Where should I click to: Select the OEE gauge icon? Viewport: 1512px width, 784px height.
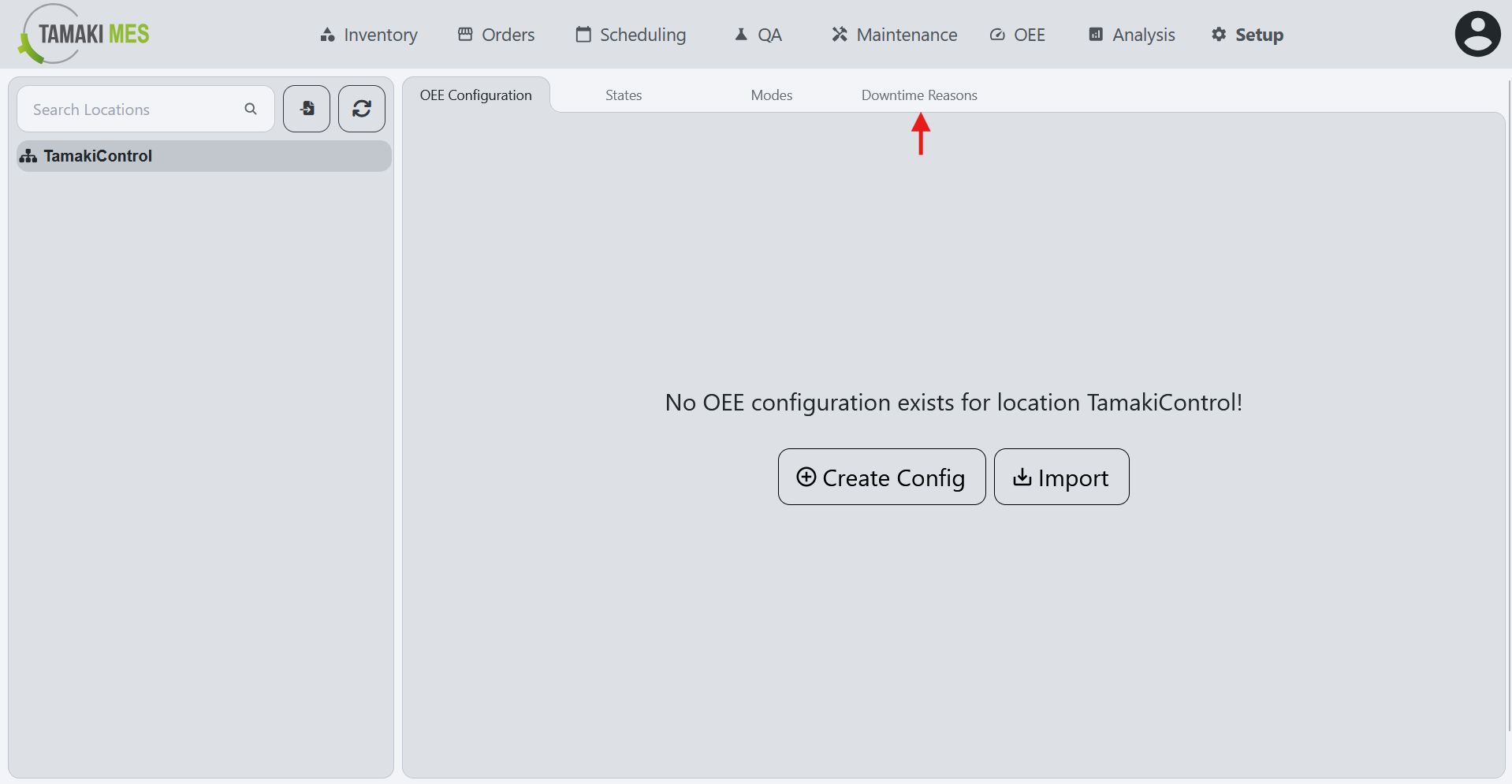[996, 35]
